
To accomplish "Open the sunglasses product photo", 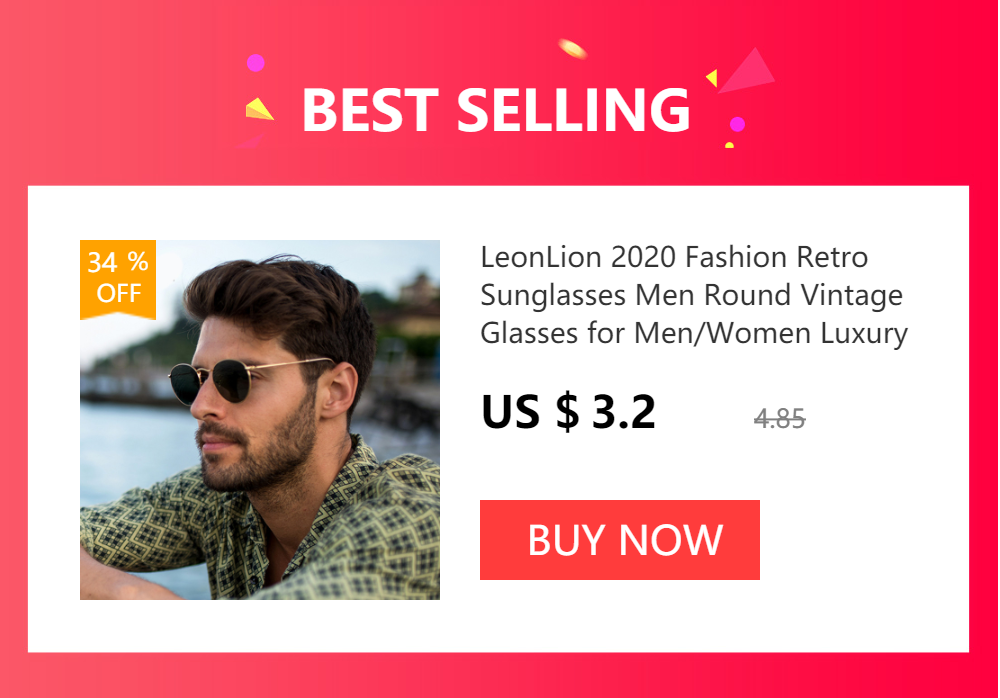I will click(x=260, y=419).
